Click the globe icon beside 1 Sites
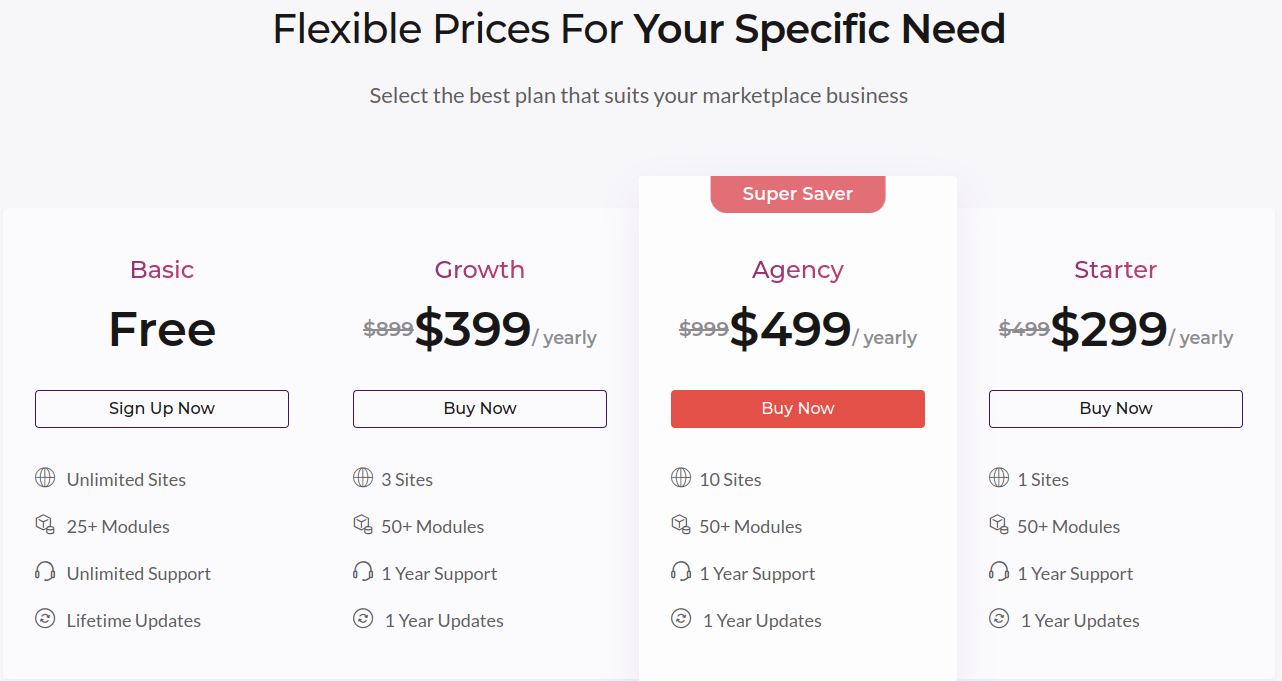 [x=999, y=478]
